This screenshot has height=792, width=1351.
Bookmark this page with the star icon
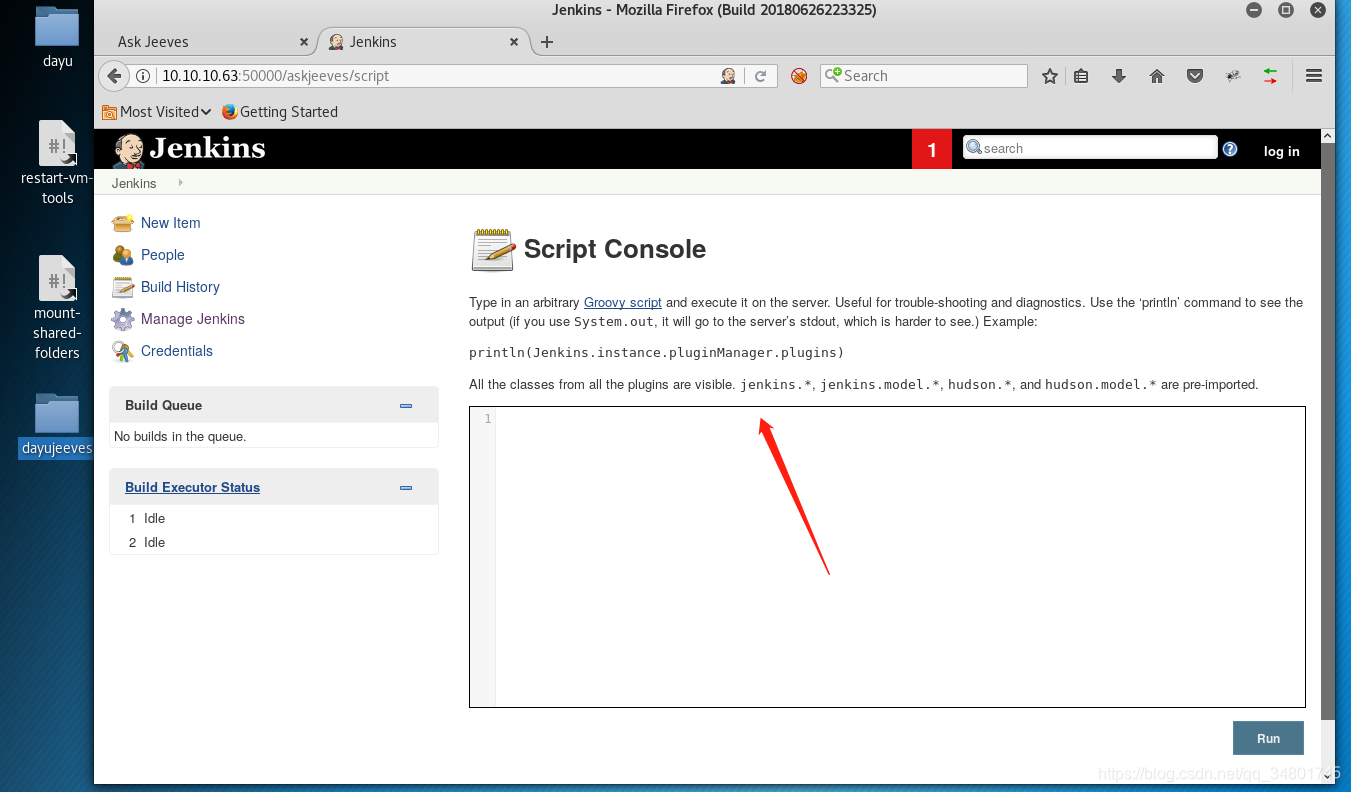[1050, 76]
